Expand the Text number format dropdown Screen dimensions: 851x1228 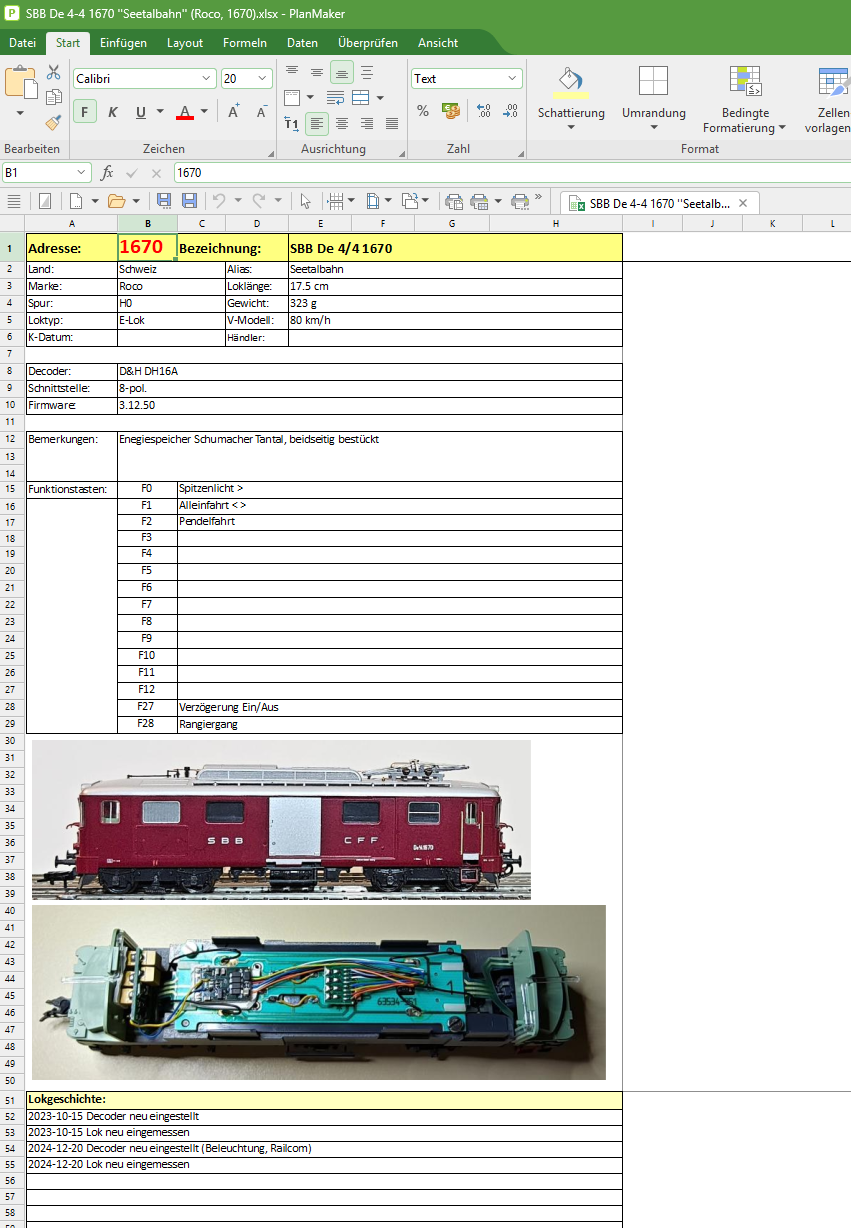(x=512, y=79)
